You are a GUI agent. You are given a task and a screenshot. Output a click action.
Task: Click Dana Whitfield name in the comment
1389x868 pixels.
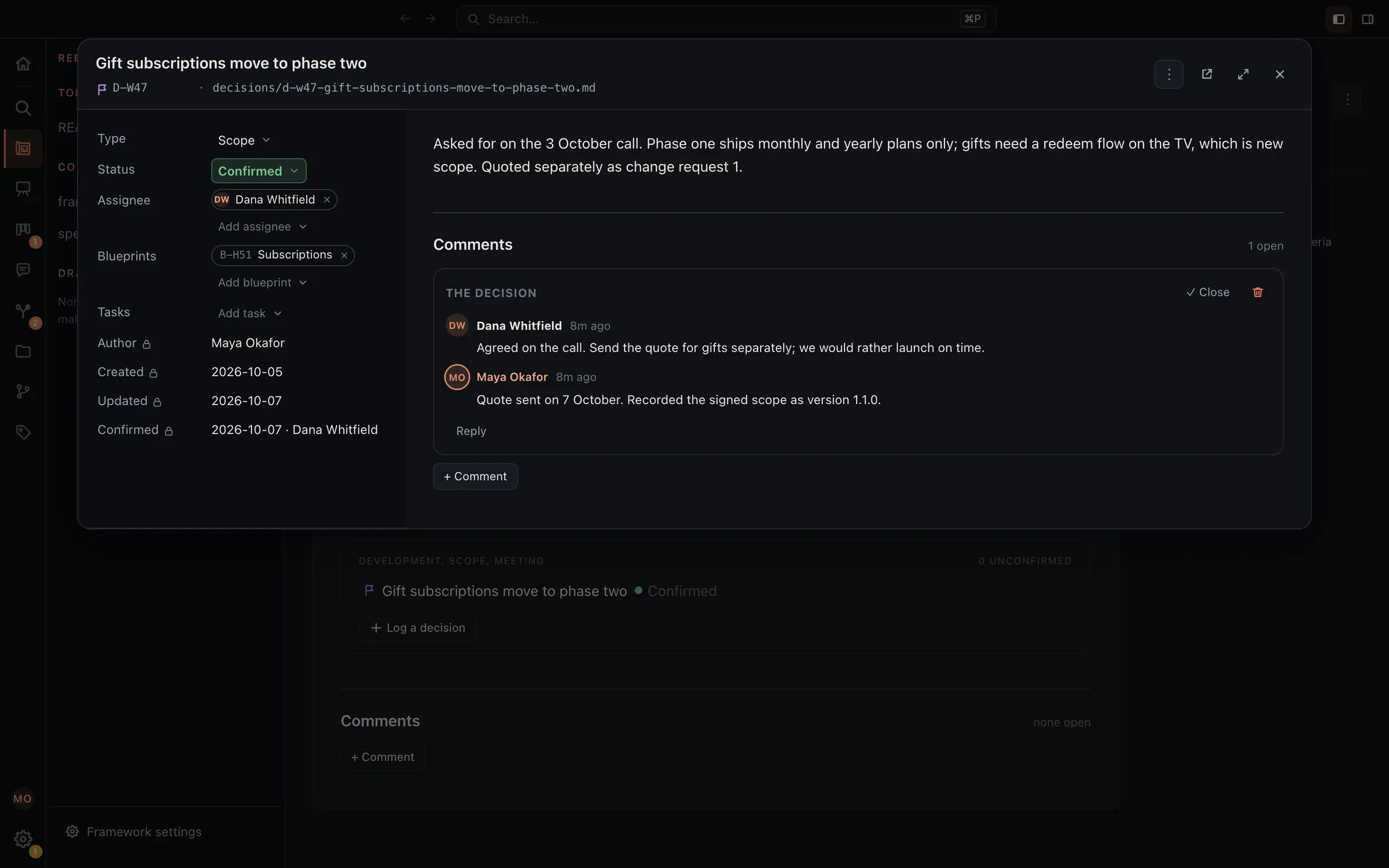click(519, 326)
